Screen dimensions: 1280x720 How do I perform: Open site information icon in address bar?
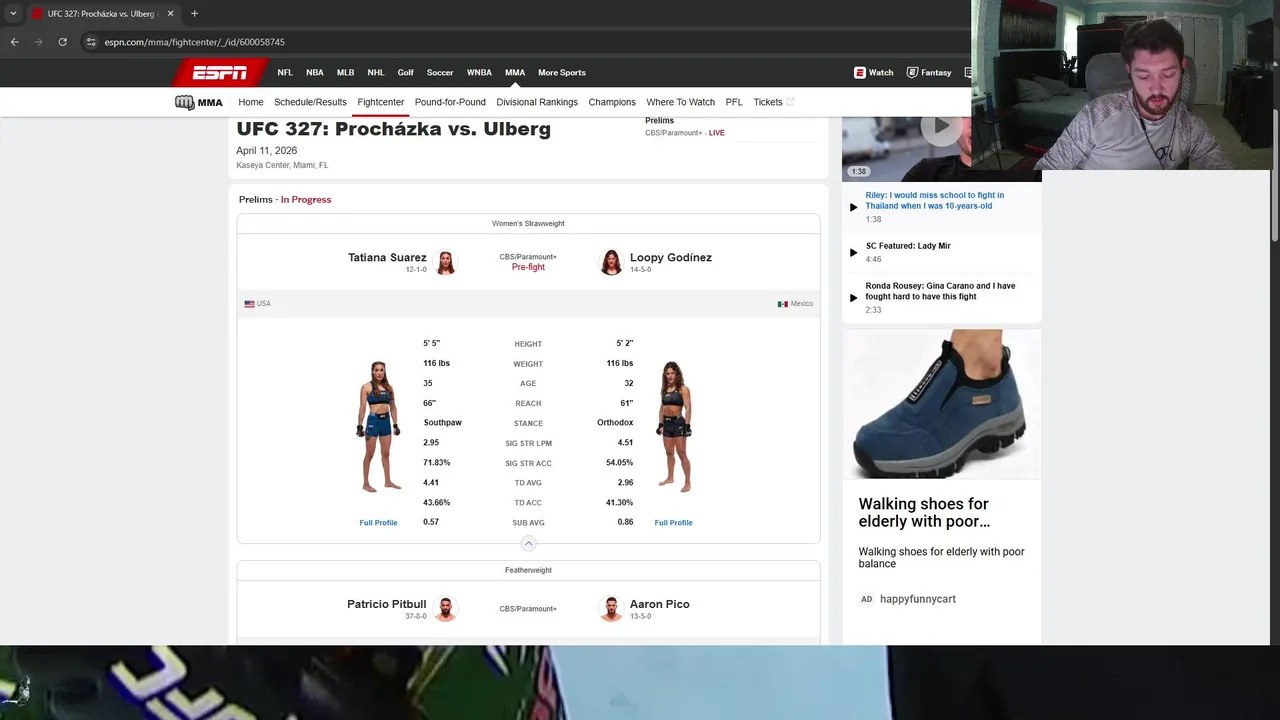pos(91,42)
